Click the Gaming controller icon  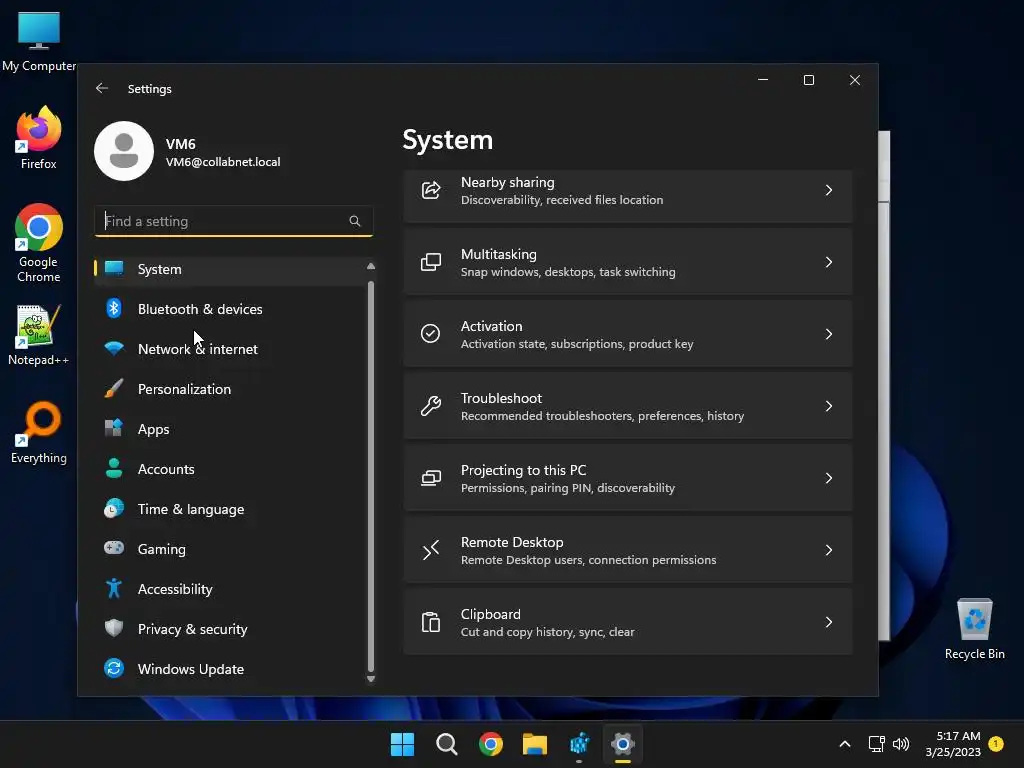pyautogui.click(x=114, y=548)
